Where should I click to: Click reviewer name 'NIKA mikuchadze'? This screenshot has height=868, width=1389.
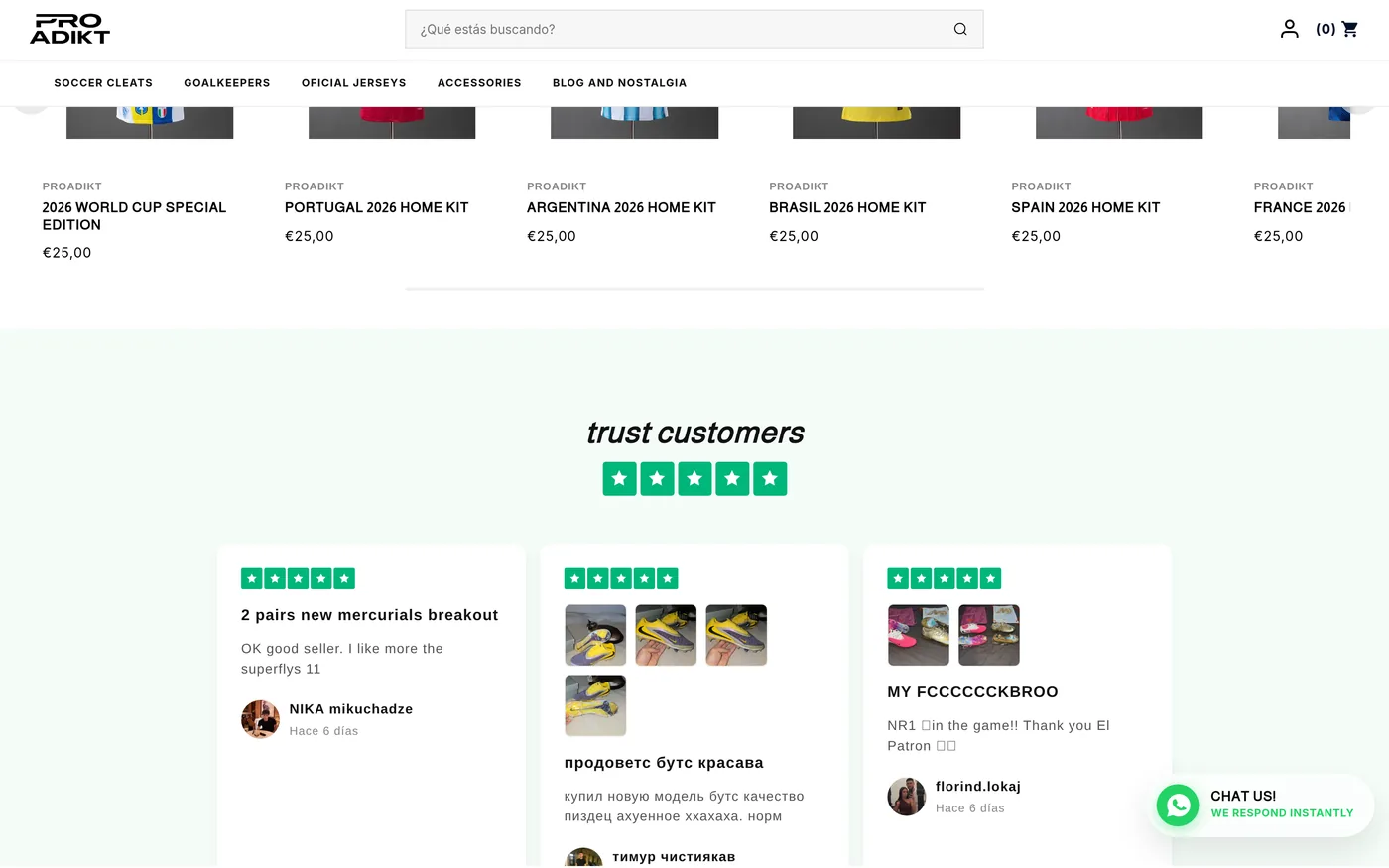(x=351, y=709)
